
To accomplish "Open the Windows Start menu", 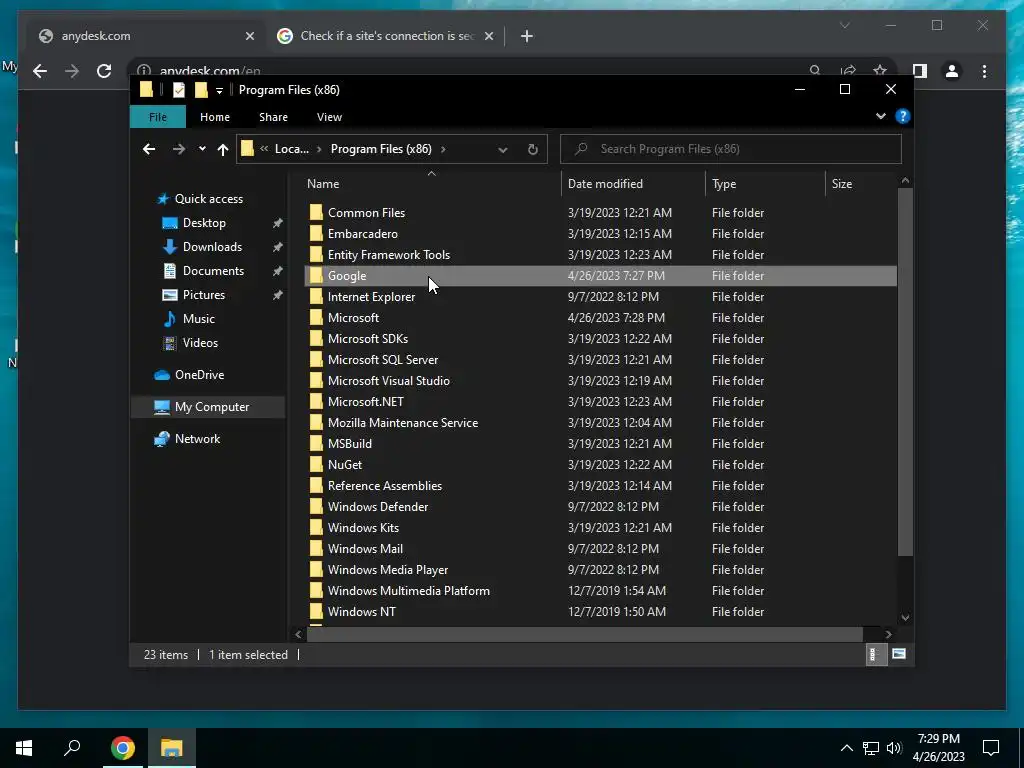I will tap(24, 748).
